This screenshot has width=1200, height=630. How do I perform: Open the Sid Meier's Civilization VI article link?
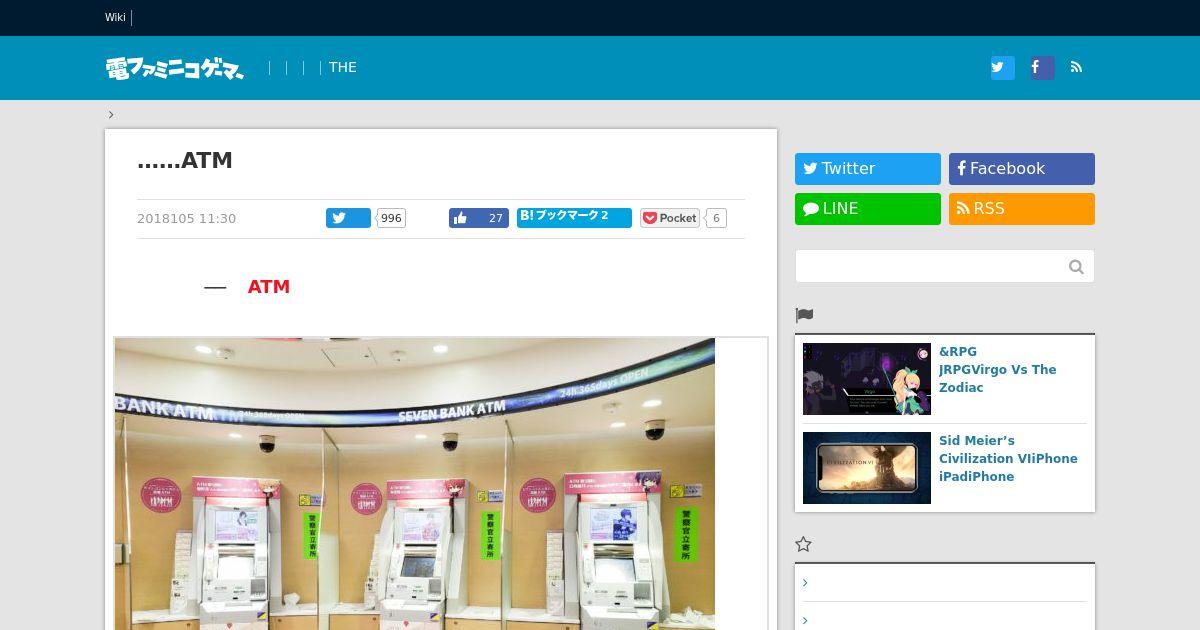1008,459
